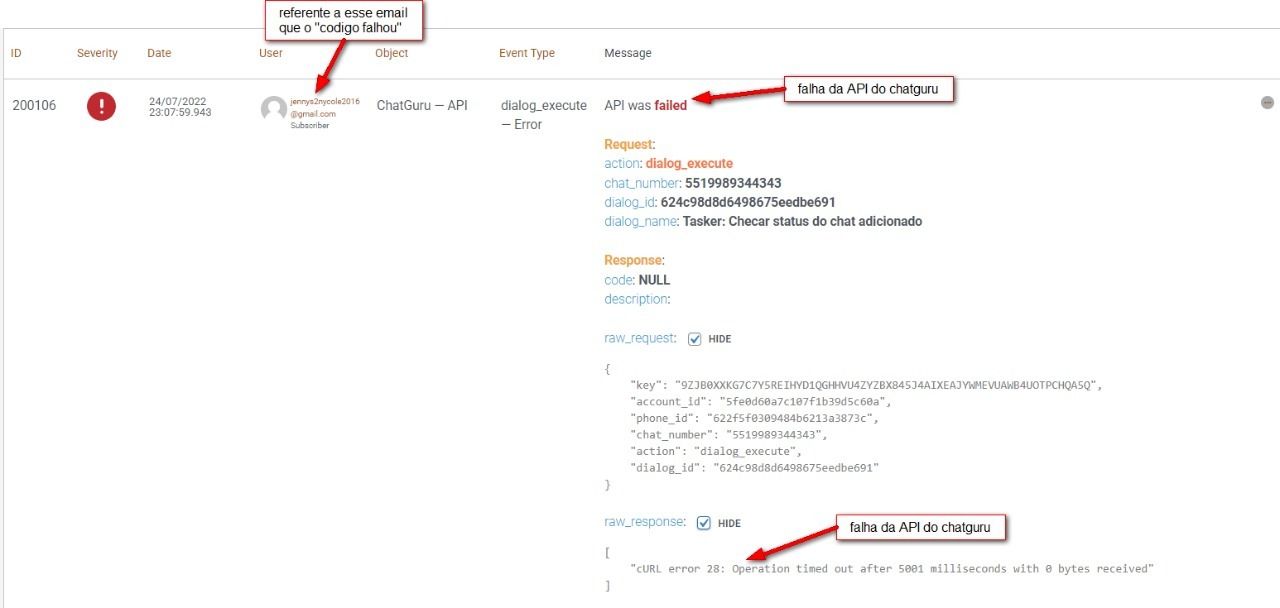
Task: Click the cURL error 28 message line
Action: tap(892, 569)
